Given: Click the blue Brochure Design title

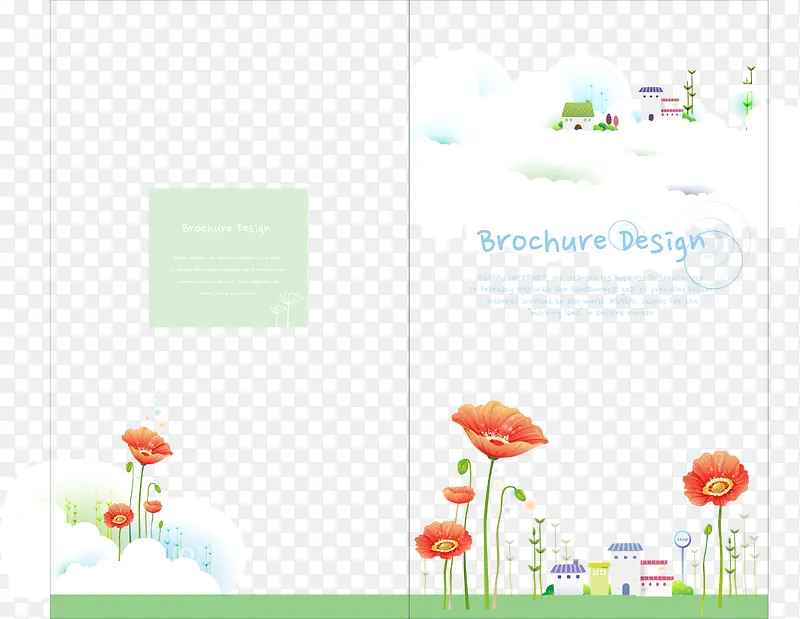Looking at the screenshot, I should (x=590, y=242).
